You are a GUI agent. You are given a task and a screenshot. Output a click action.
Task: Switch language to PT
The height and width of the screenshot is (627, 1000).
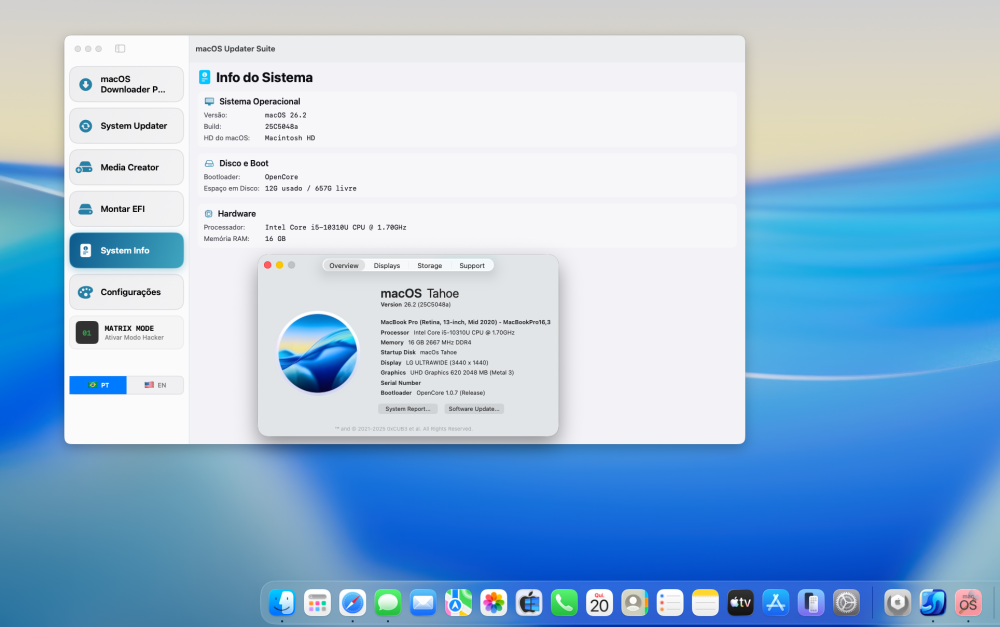point(98,385)
